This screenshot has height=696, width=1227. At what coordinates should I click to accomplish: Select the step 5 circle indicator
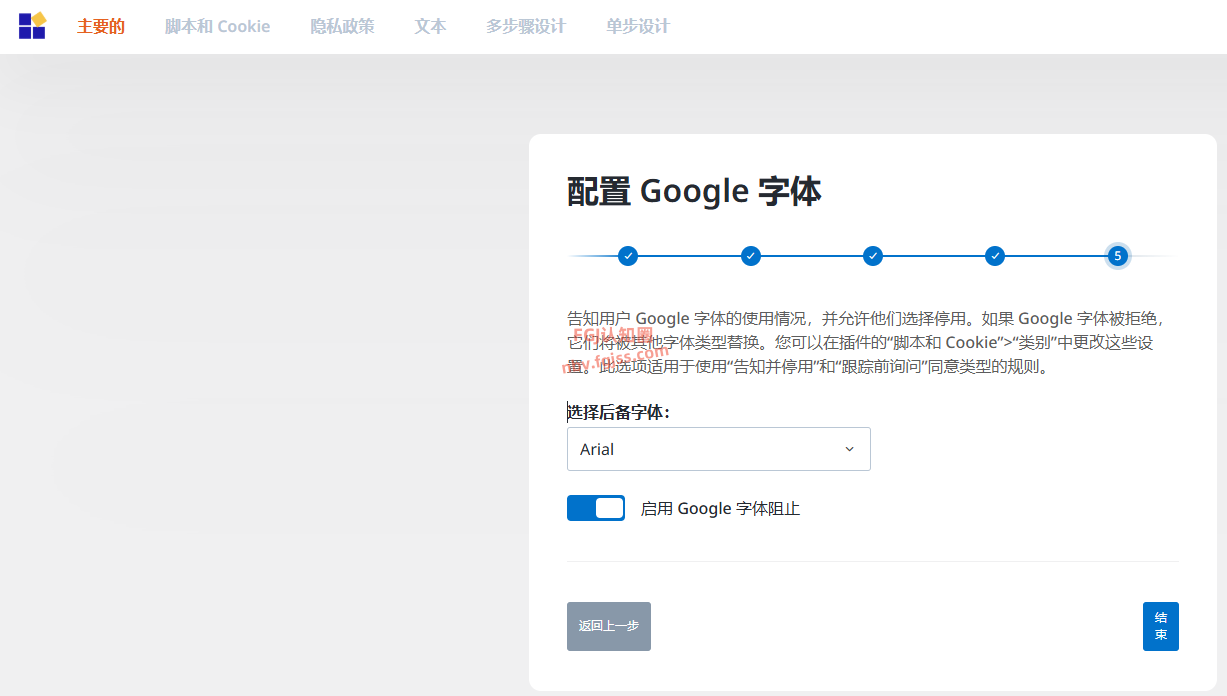click(1118, 256)
